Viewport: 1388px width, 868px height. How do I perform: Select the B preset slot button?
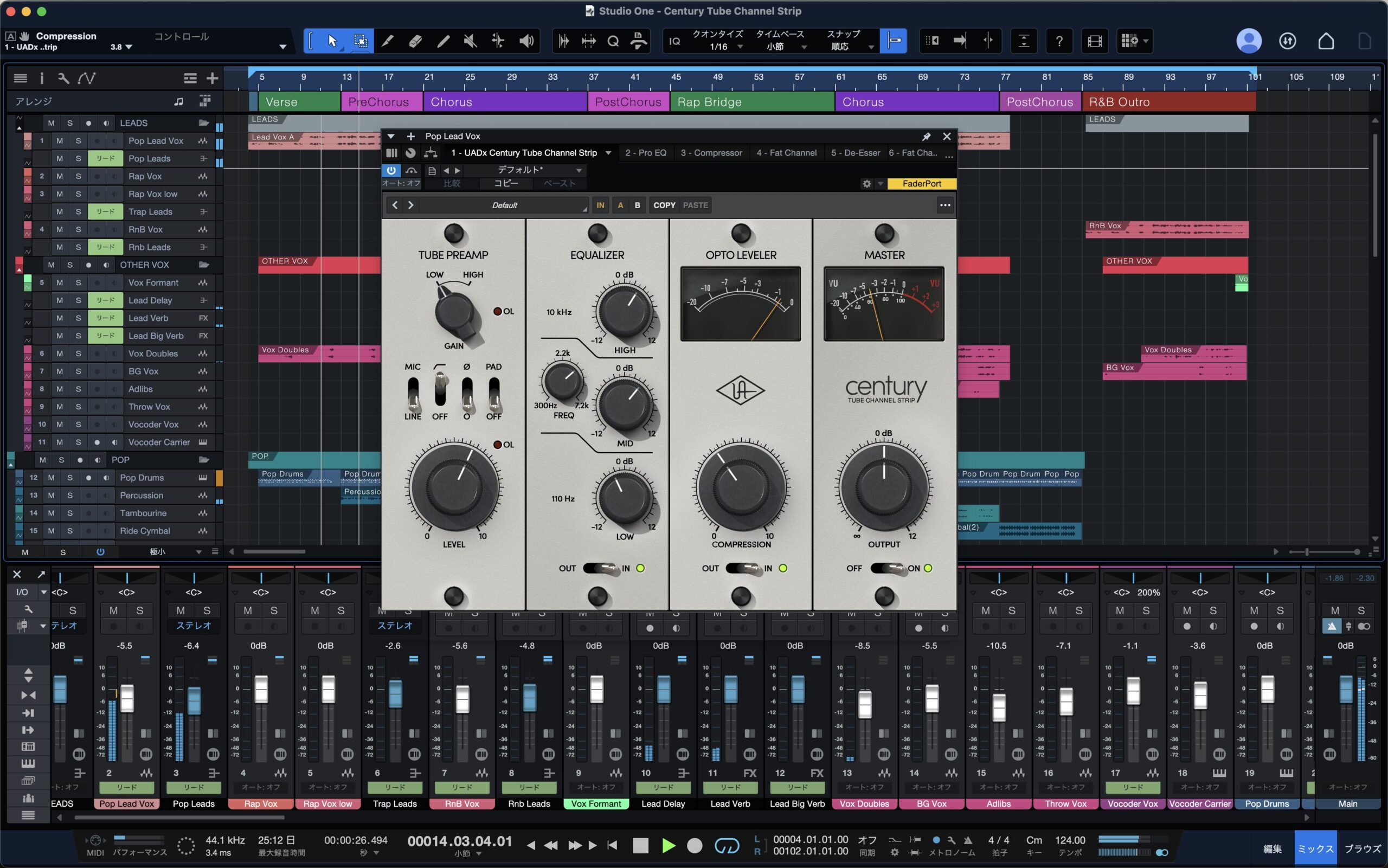[x=637, y=205]
